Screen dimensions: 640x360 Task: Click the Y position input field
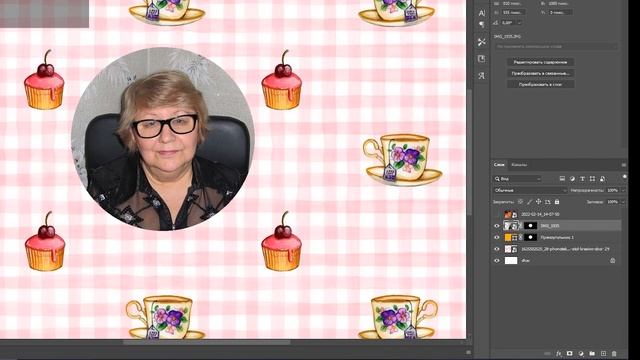coord(560,12)
